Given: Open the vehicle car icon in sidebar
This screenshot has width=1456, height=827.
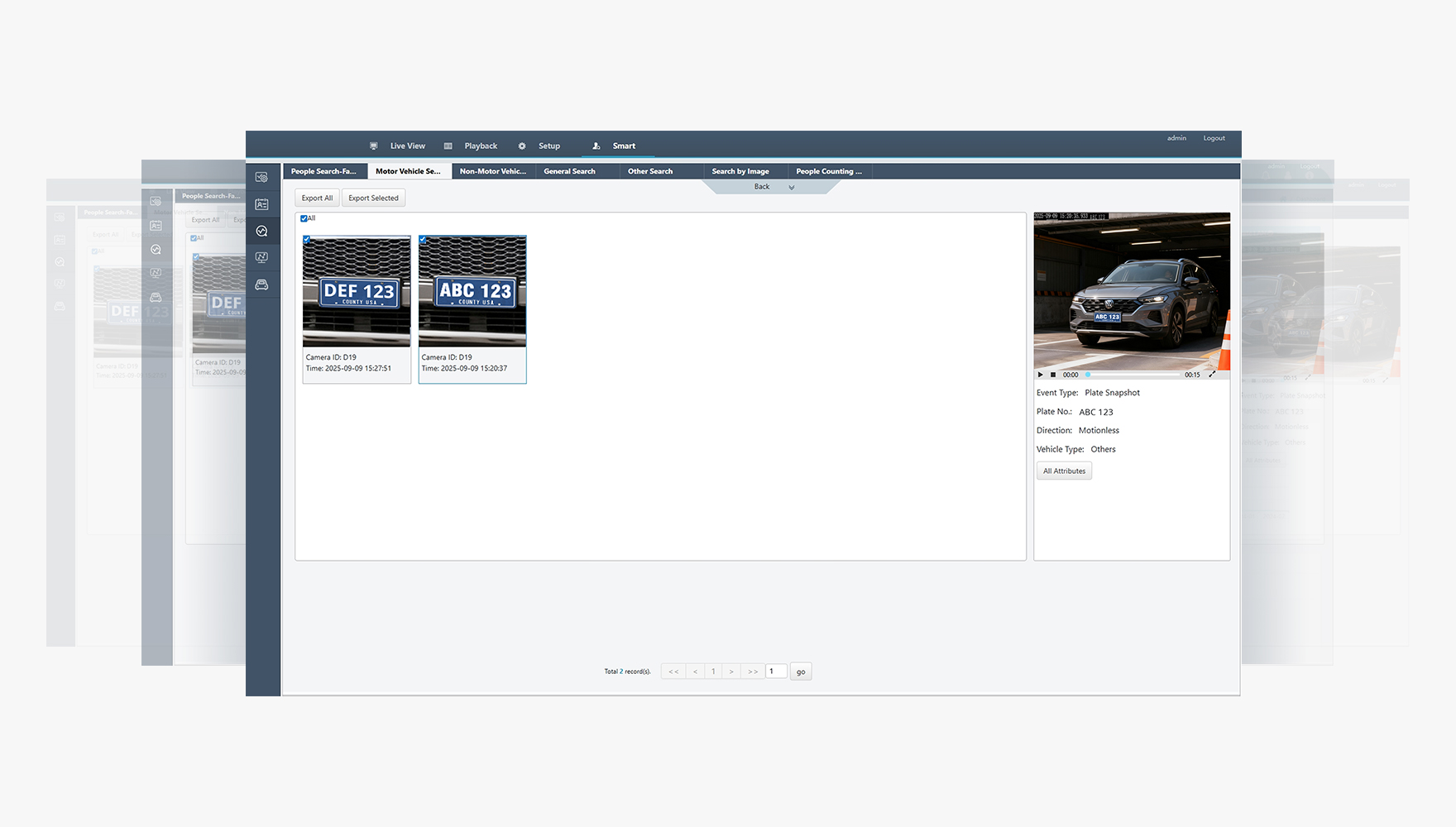Looking at the screenshot, I should coord(261,285).
